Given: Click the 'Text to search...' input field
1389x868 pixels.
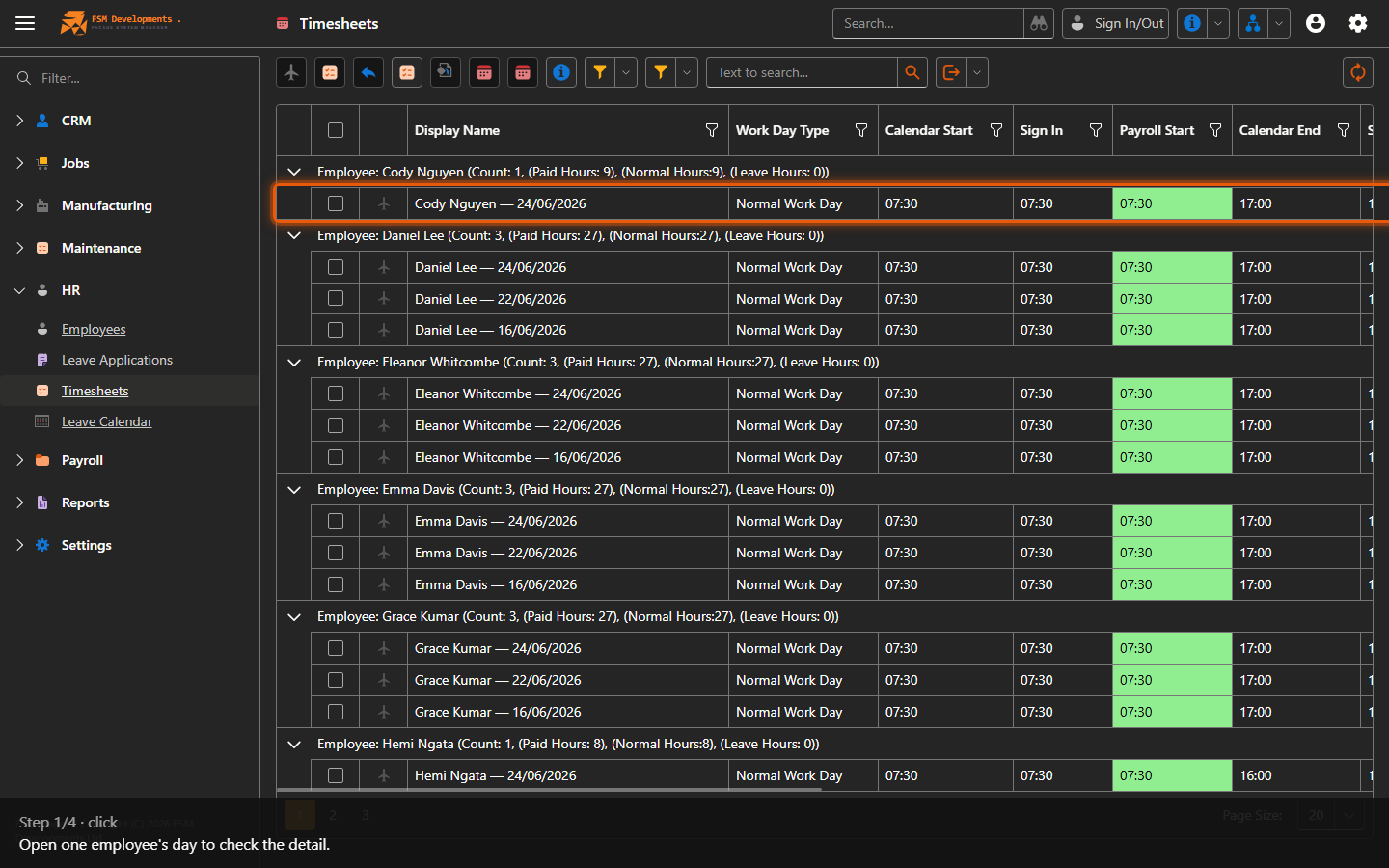Looking at the screenshot, I should 803,72.
